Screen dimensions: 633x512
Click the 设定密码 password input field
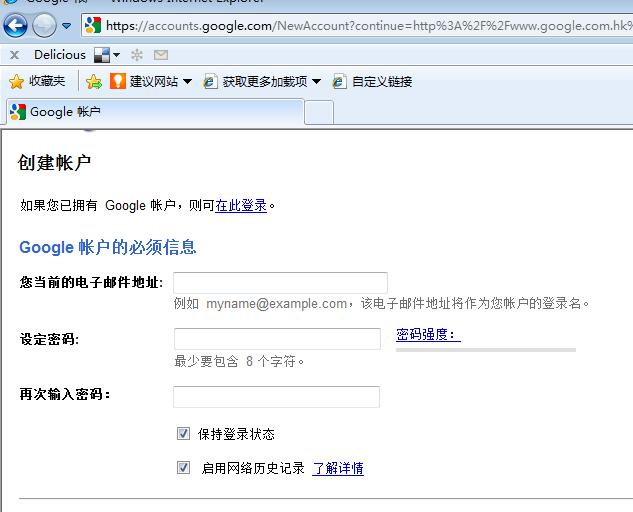click(277, 339)
